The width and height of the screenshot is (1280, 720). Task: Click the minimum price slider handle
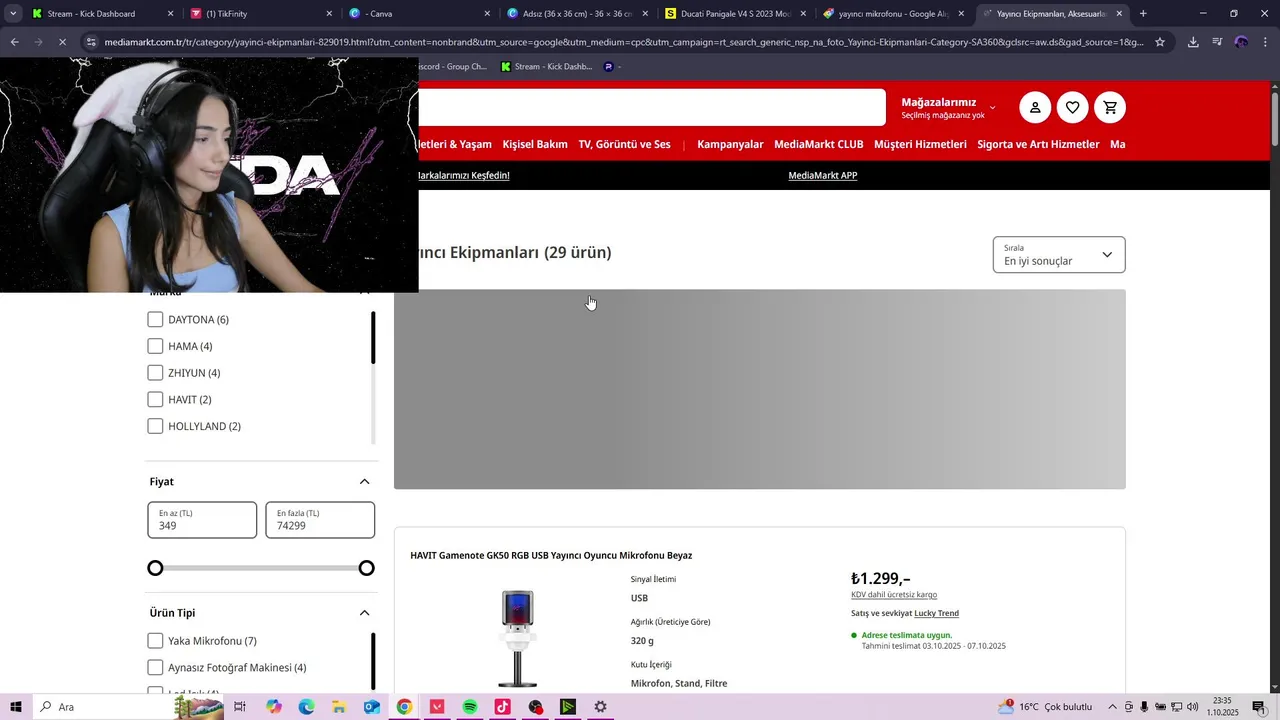[x=155, y=568]
